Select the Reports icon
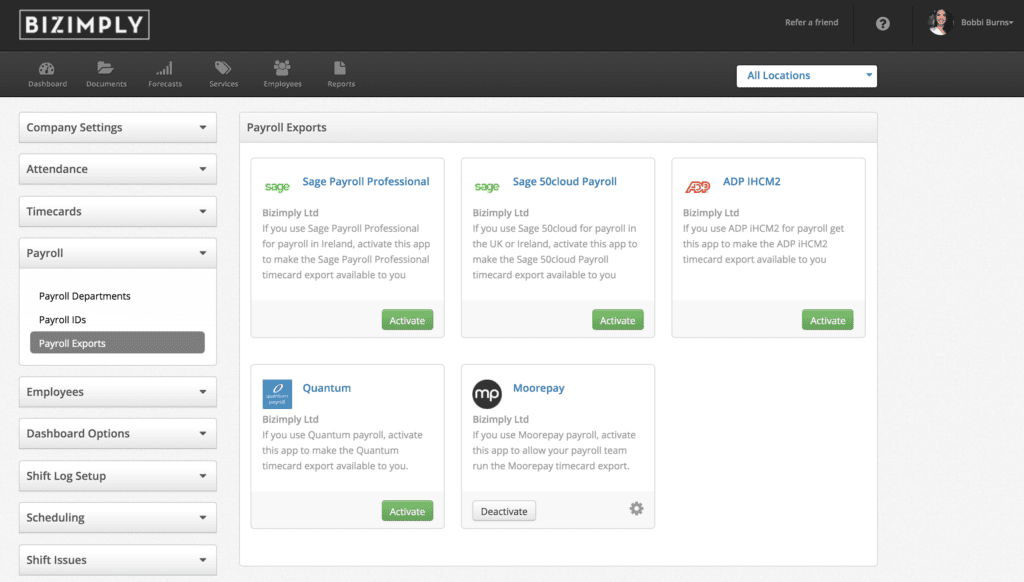 coord(340,73)
